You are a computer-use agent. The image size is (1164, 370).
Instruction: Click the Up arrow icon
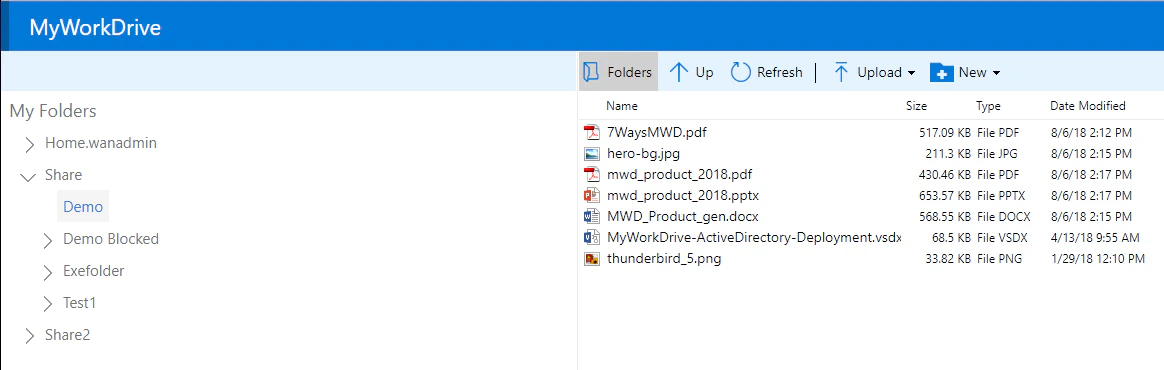(x=679, y=72)
